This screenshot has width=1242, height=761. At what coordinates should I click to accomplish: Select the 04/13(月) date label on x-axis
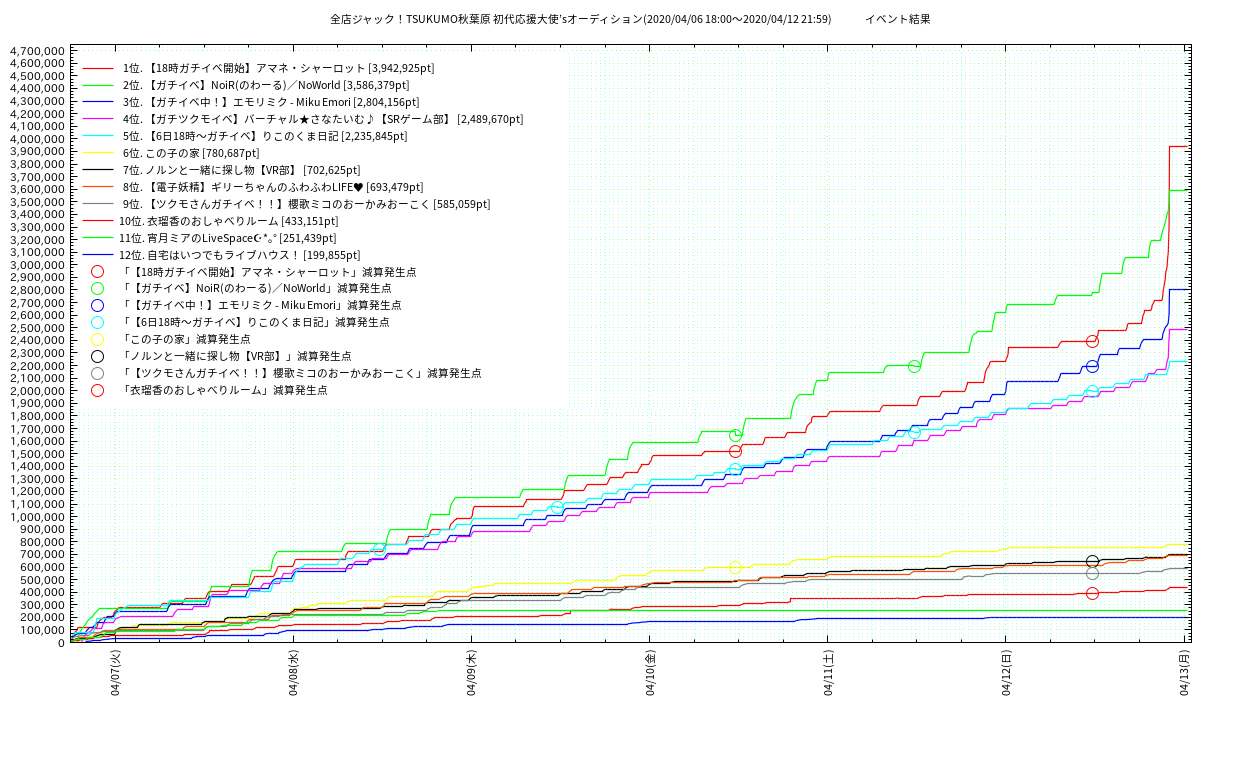pos(1184,678)
